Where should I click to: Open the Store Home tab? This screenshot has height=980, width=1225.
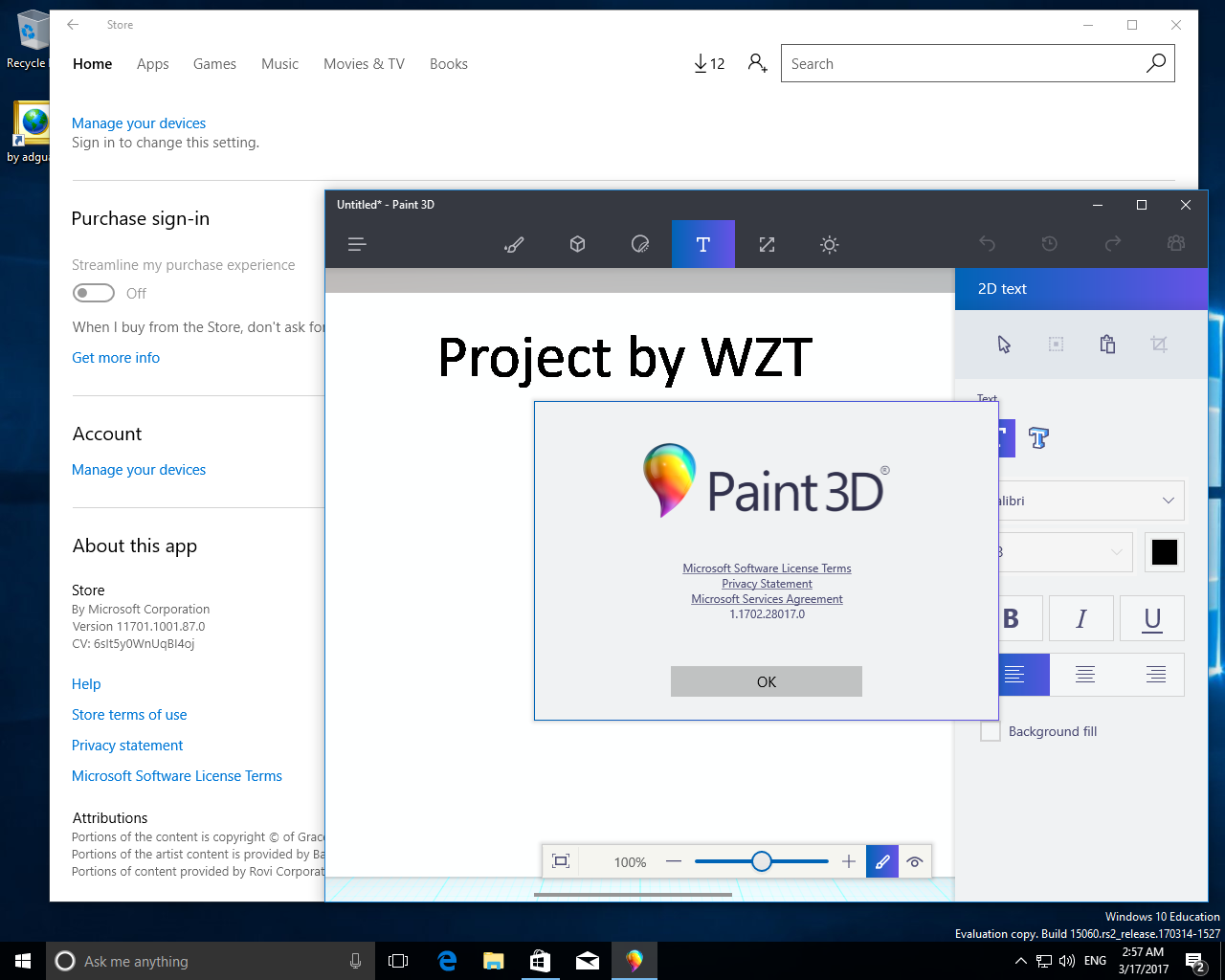coord(93,64)
